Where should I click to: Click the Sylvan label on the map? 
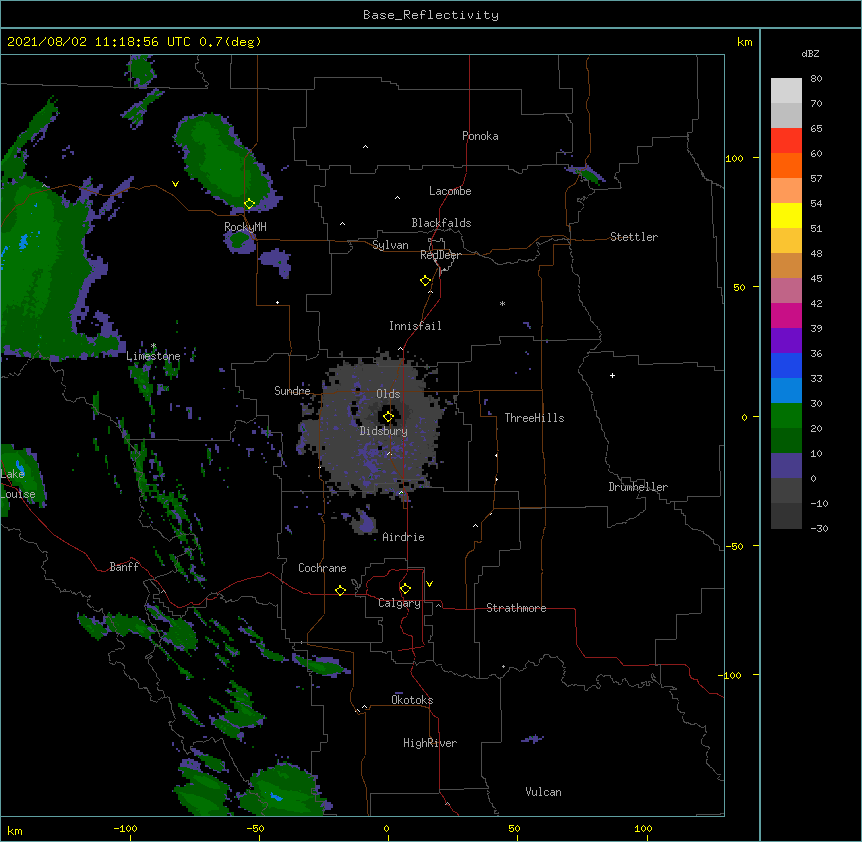(390, 245)
